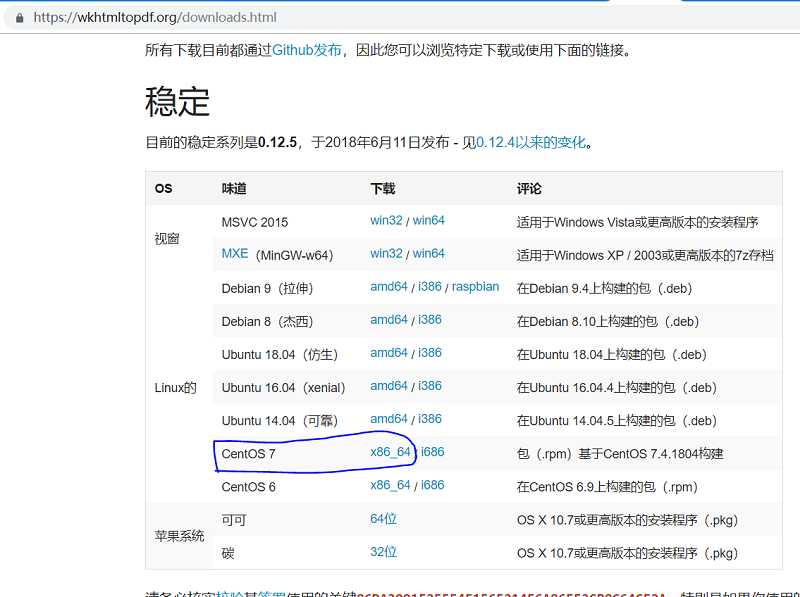The height and width of the screenshot is (597, 800).
Task: Click the CentOS 6 cell
Action: coord(248,487)
